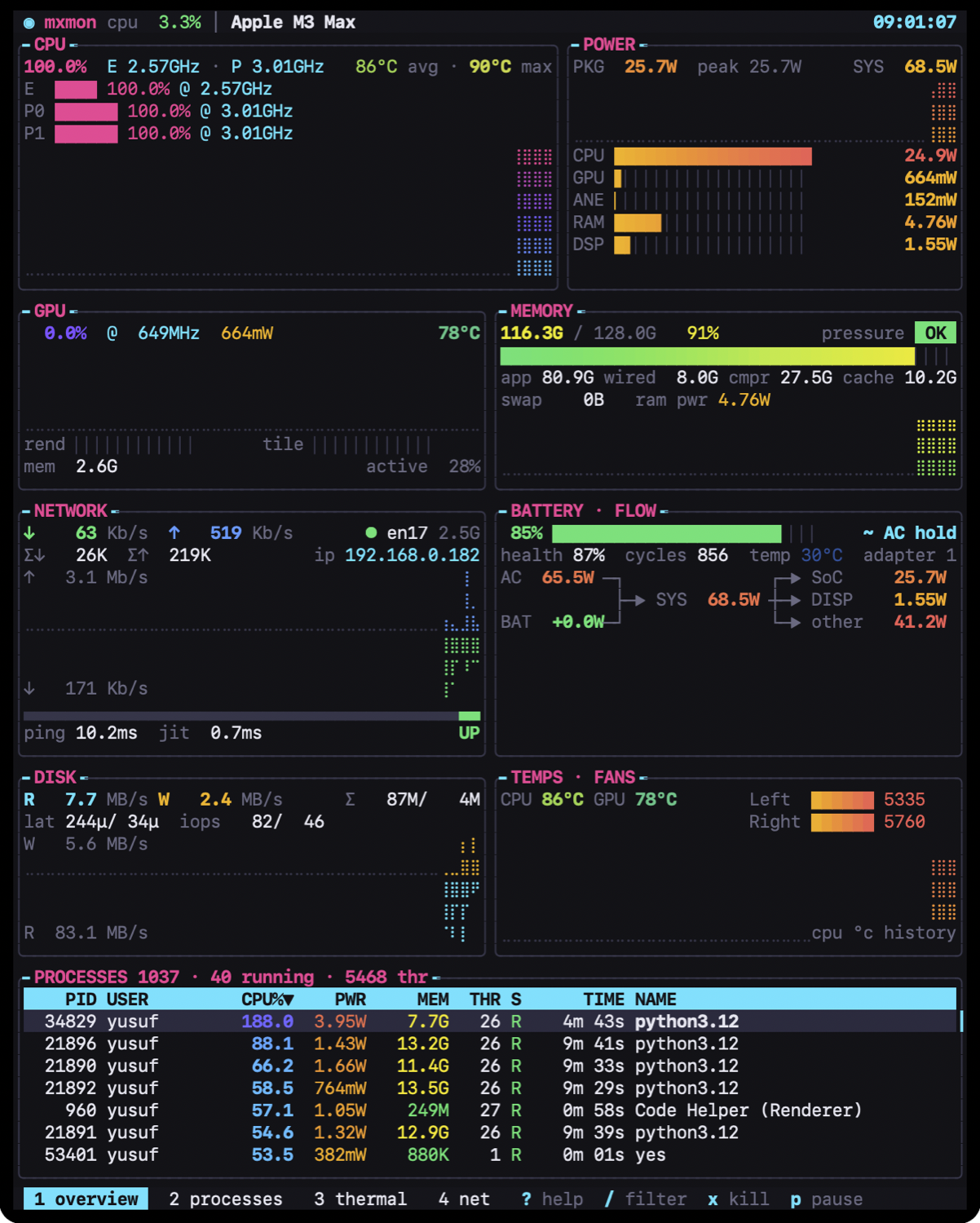The height and width of the screenshot is (1223, 980).
Task: Click the process list scrollbar thumb
Action: [x=960, y=1021]
